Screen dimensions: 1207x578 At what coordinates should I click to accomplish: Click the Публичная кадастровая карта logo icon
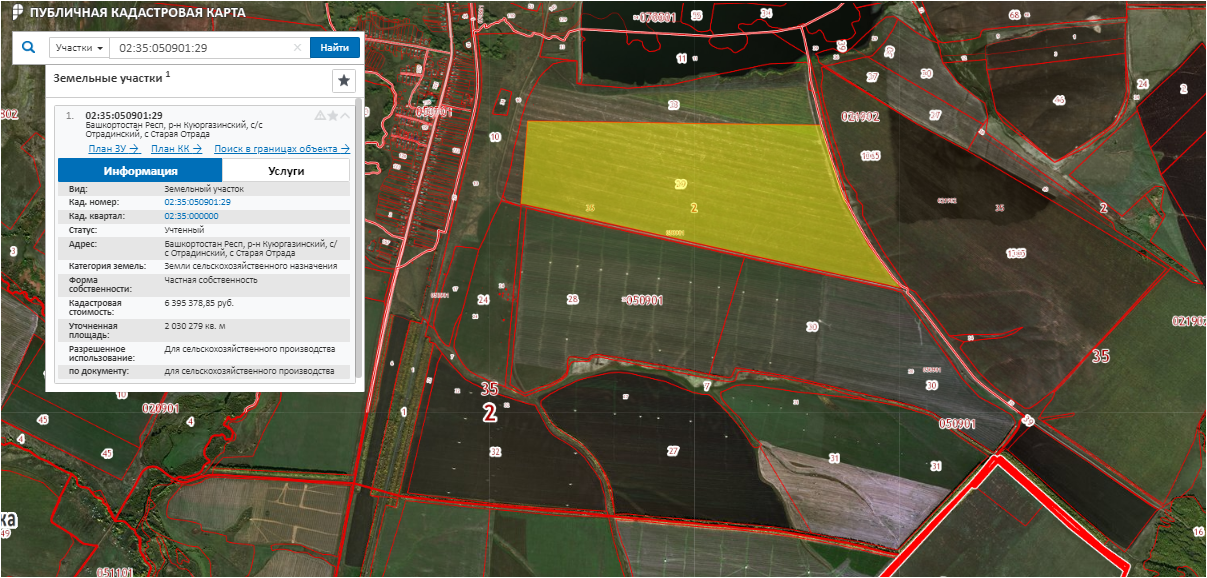pos(16,12)
